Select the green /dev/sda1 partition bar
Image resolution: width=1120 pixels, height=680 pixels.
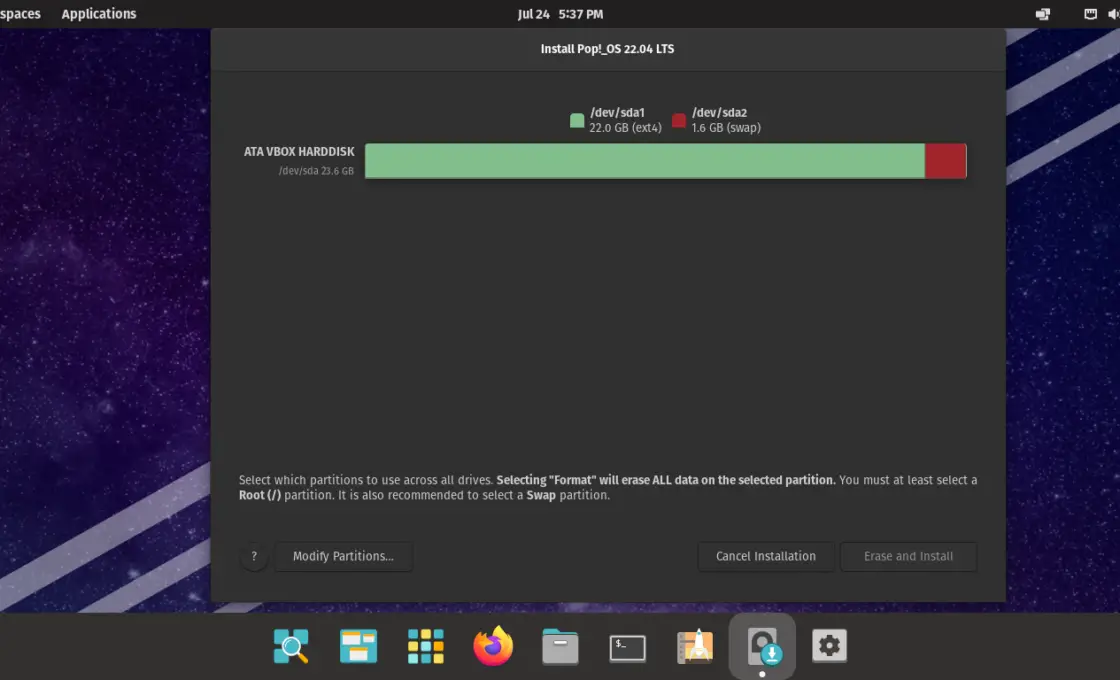click(x=645, y=161)
